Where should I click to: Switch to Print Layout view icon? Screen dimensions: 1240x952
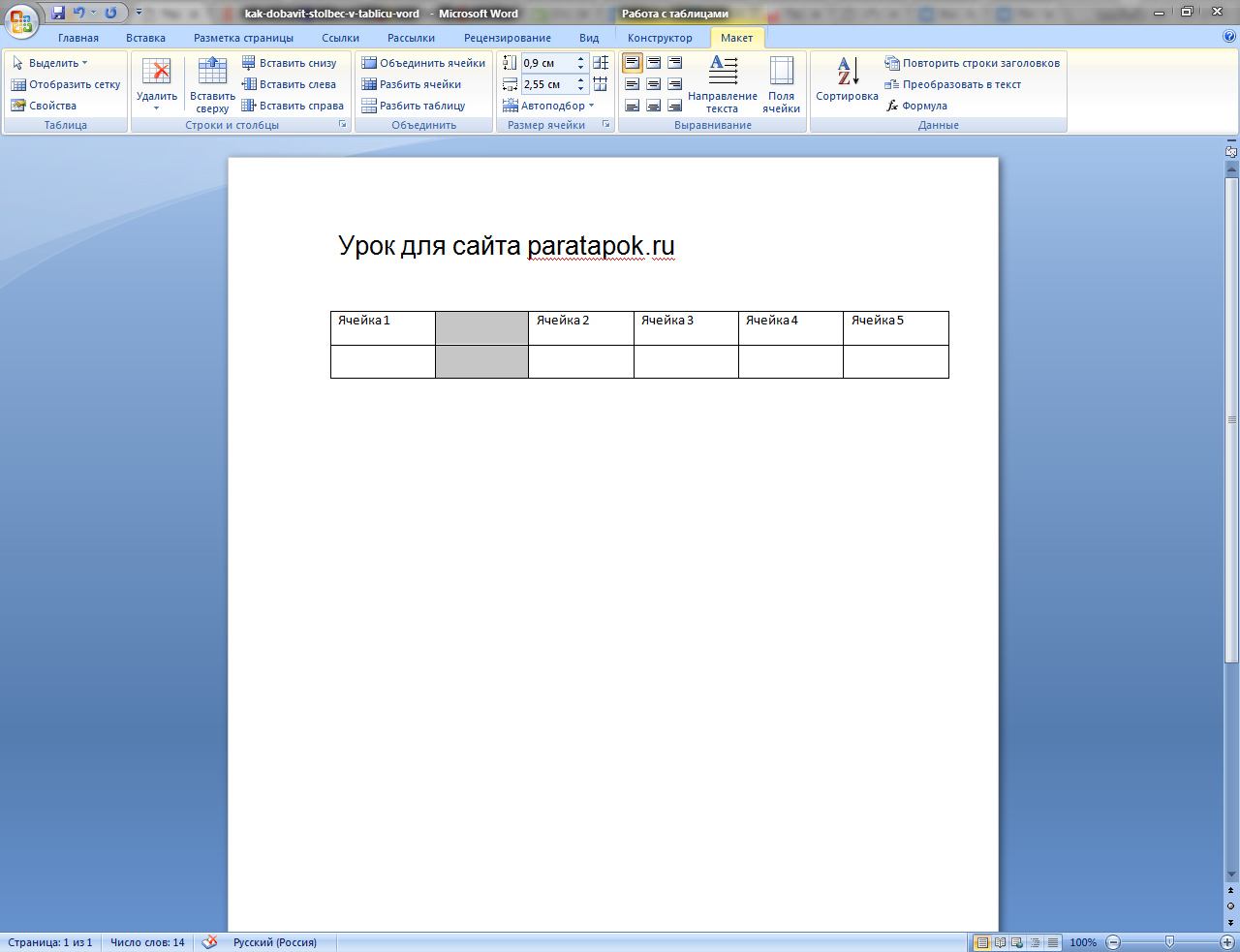tap(982, 942)
